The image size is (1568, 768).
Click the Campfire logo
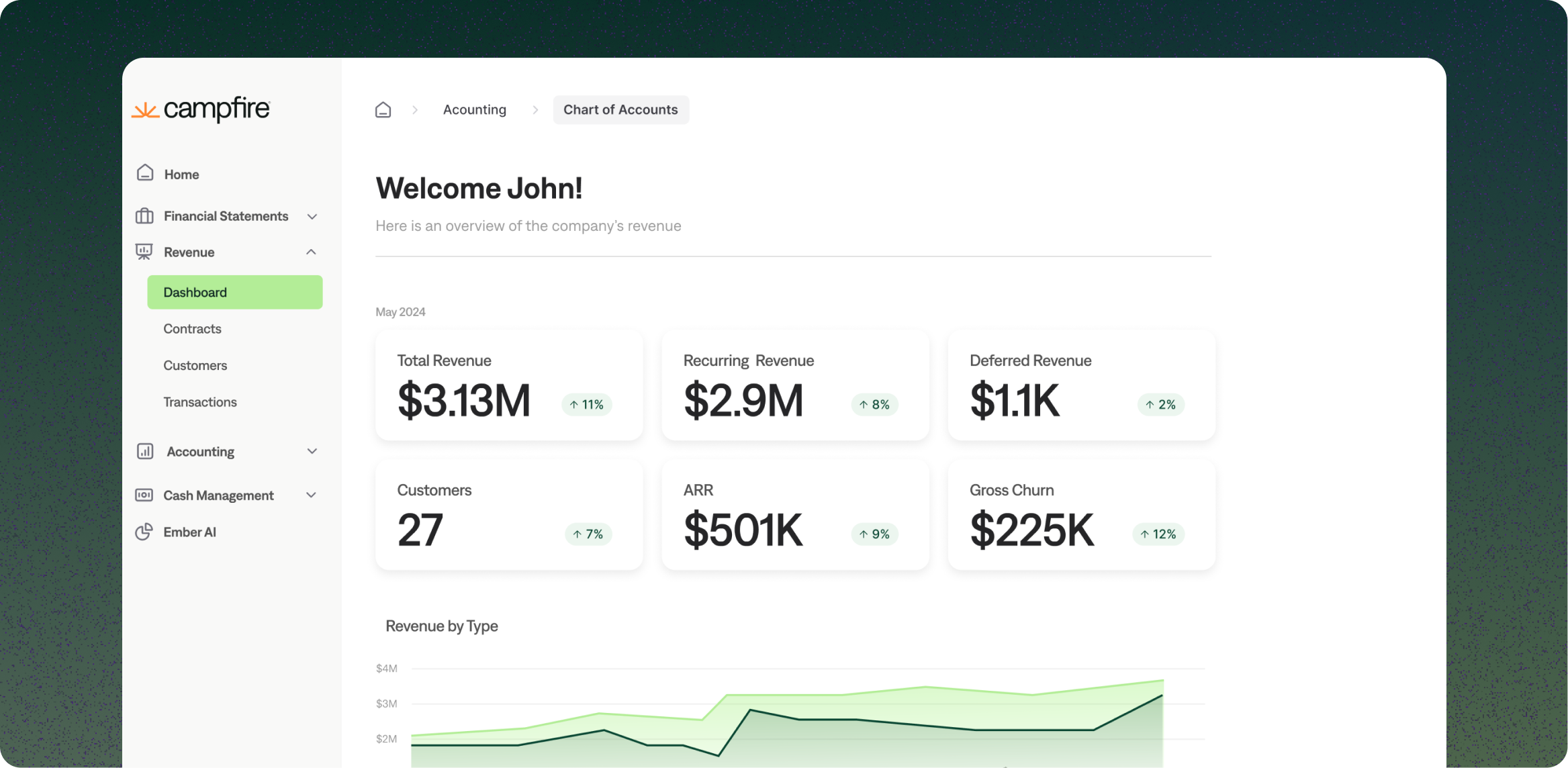[x=201, y=109]
